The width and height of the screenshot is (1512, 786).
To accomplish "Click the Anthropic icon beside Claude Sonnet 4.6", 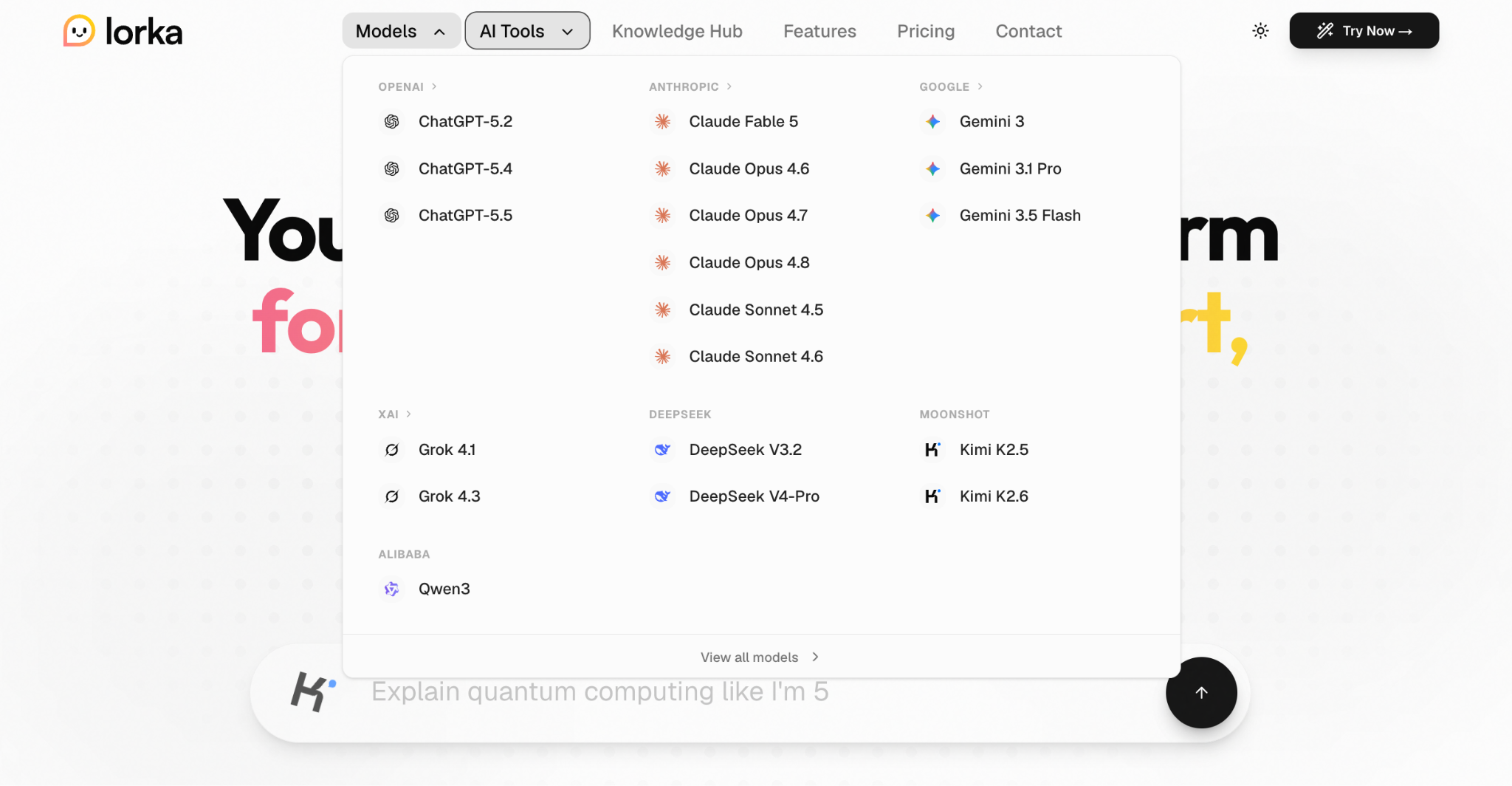I will pyautogui.click(x=663, y=356).
